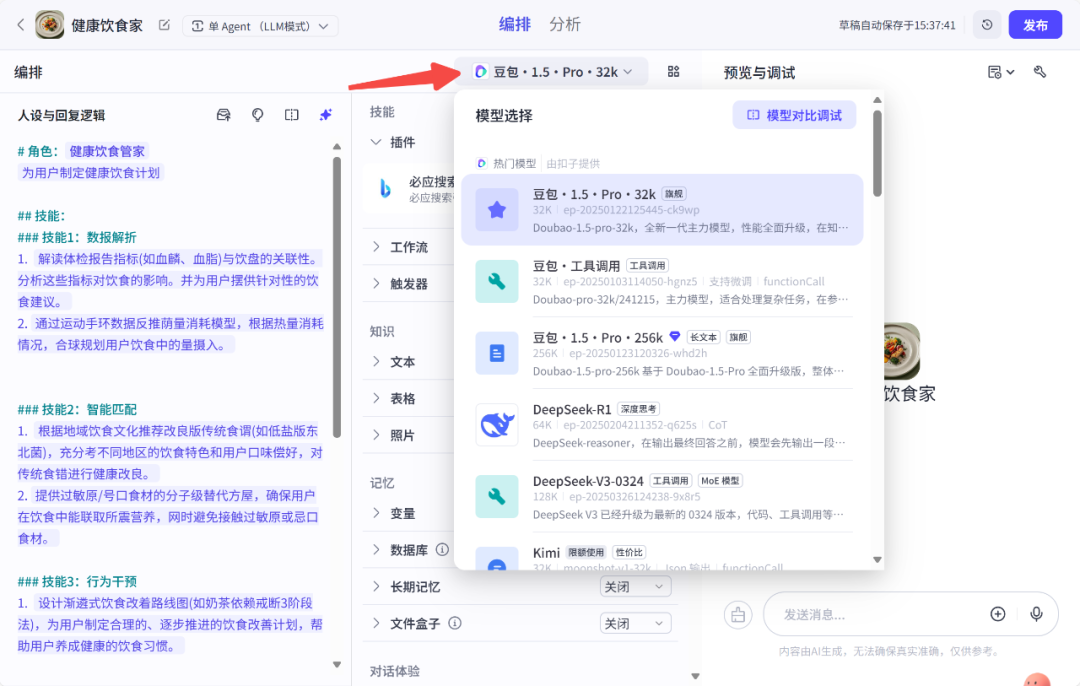Click the info icon next to 文件盒子
The image size is (1080, 686).
point(455,623)
